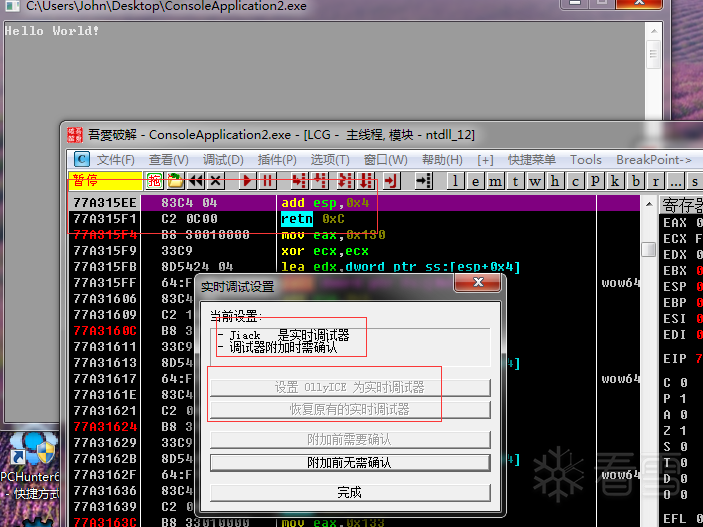Click the EAX register in registers panel
The image size is (703, 527).
pos(675,222)
